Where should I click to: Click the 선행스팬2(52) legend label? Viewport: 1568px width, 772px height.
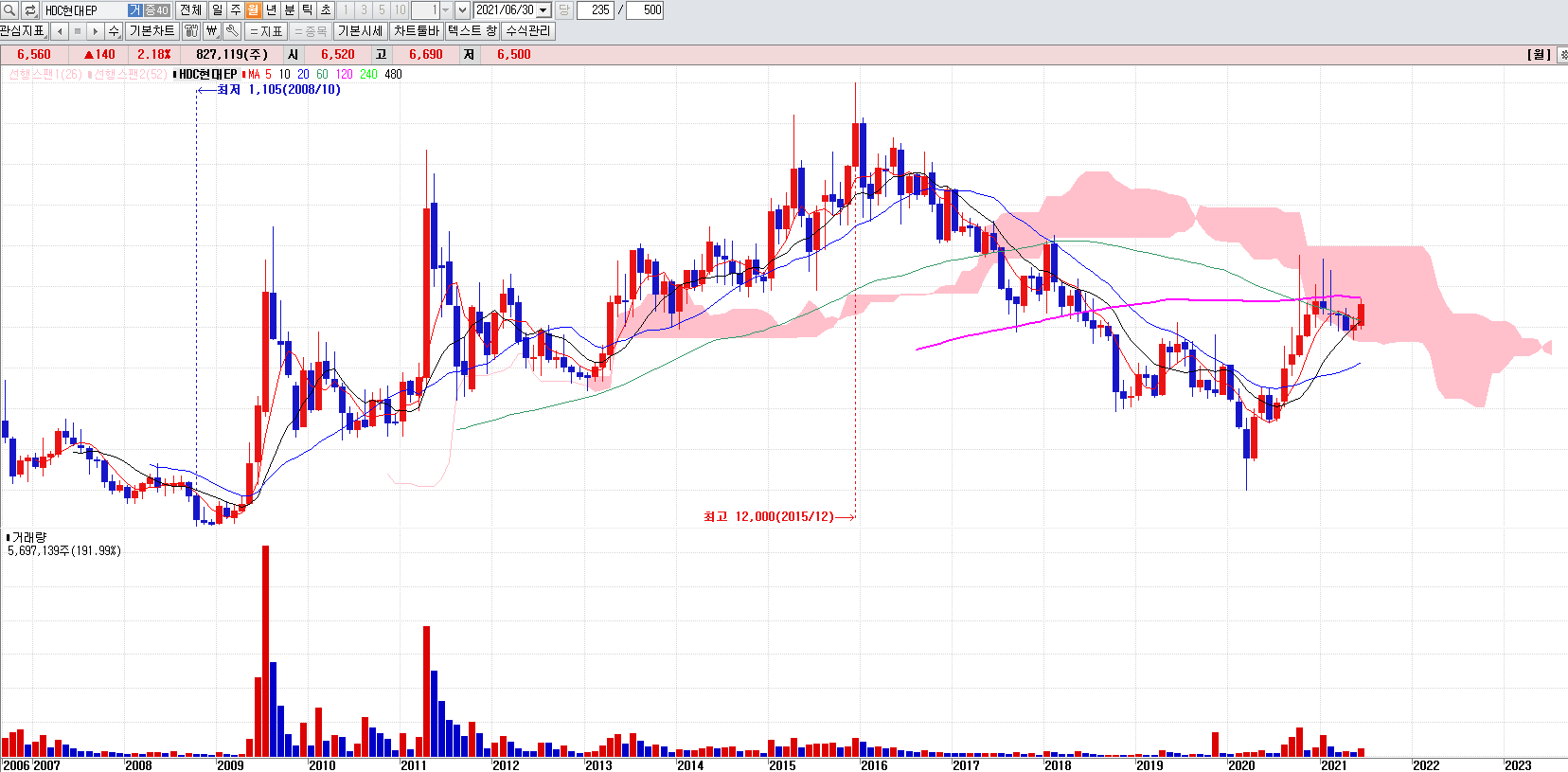129,74
